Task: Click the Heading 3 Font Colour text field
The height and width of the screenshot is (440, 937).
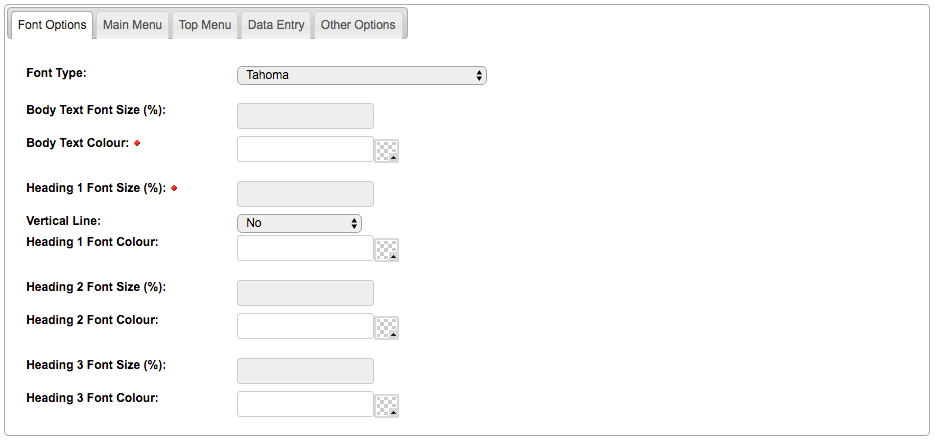Action: [x=305, y=404]
